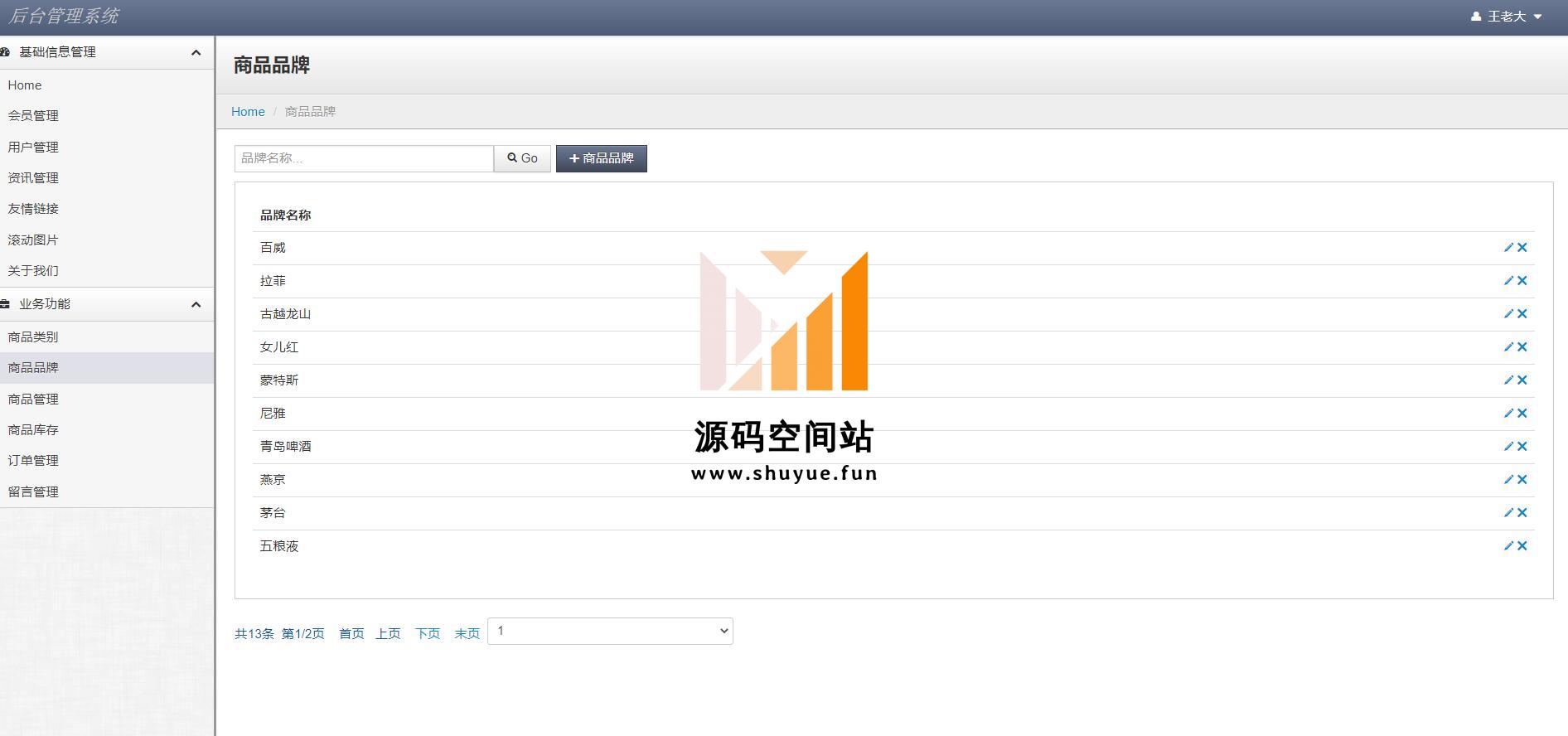Edit the 女儿红 brand pencil icon
The height and width of the screenshot is (736, 1568).
pyautogui.click(x=1508, y=347)
